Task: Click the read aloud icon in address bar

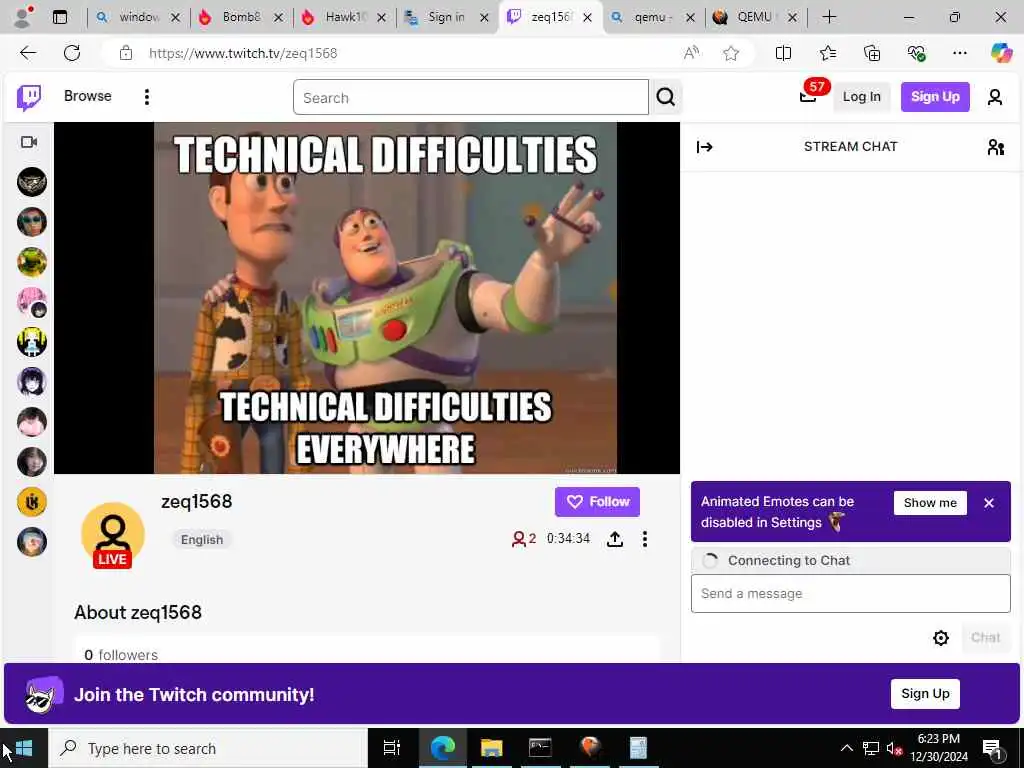Action: point(691,54)
